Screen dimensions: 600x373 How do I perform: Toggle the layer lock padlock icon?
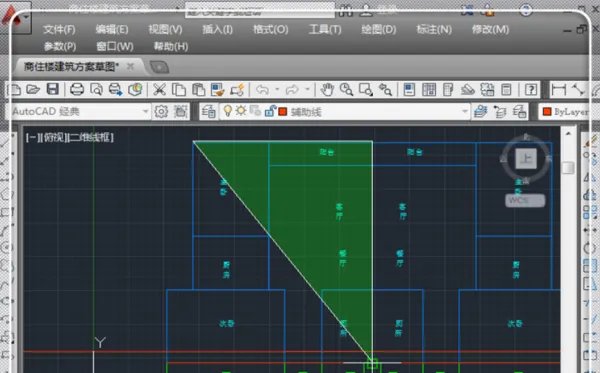pos(270,111)
